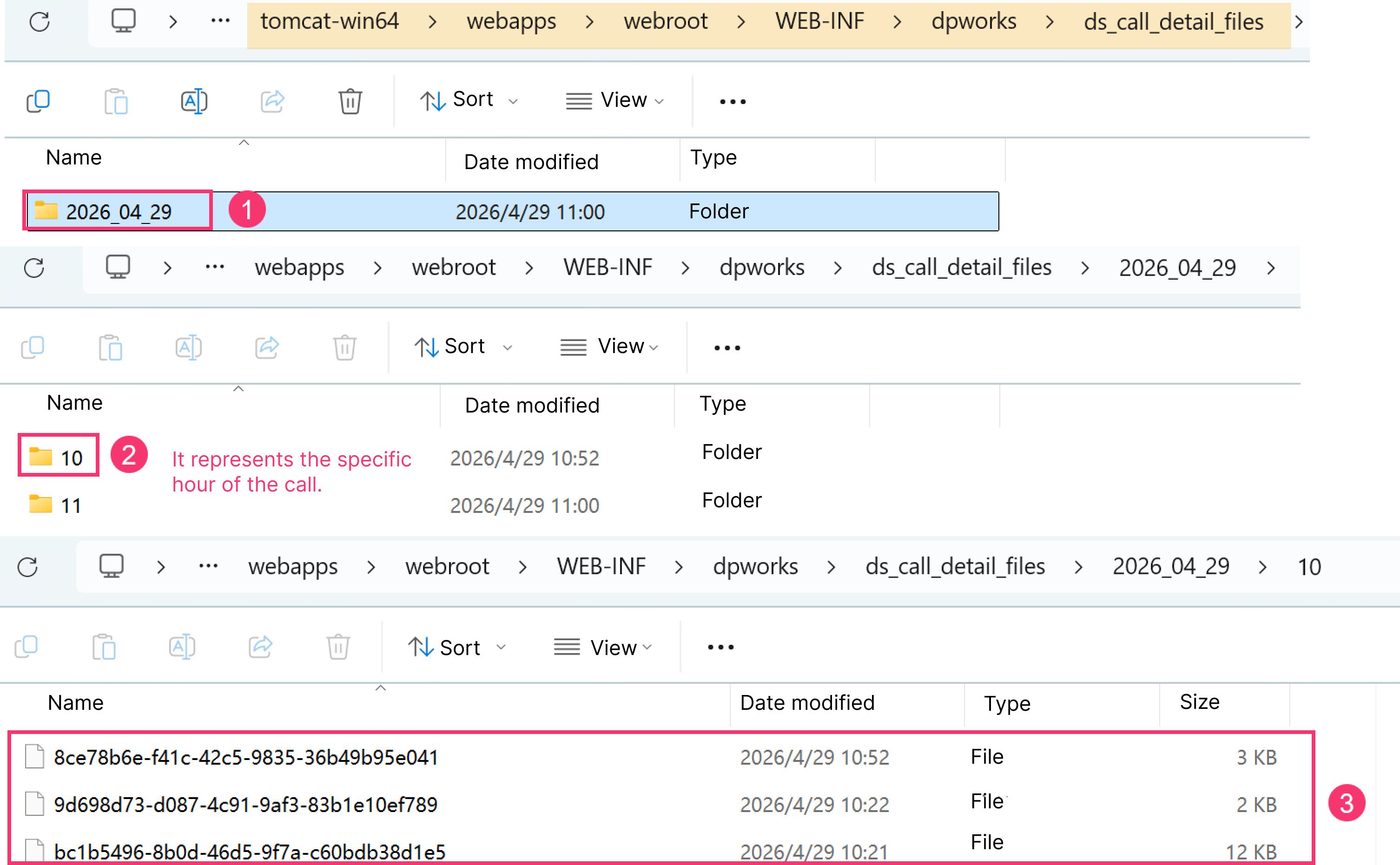The image size is (1400, 865).
Task: Open the View dropdown in bottom window
Action: [603, 648]
